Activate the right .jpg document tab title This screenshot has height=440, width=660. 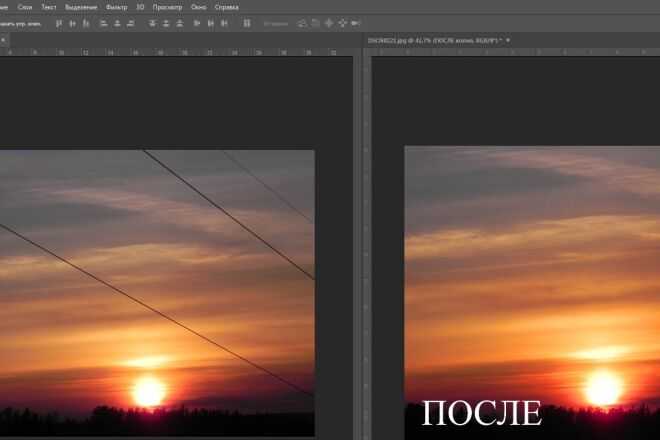[434, 41]
